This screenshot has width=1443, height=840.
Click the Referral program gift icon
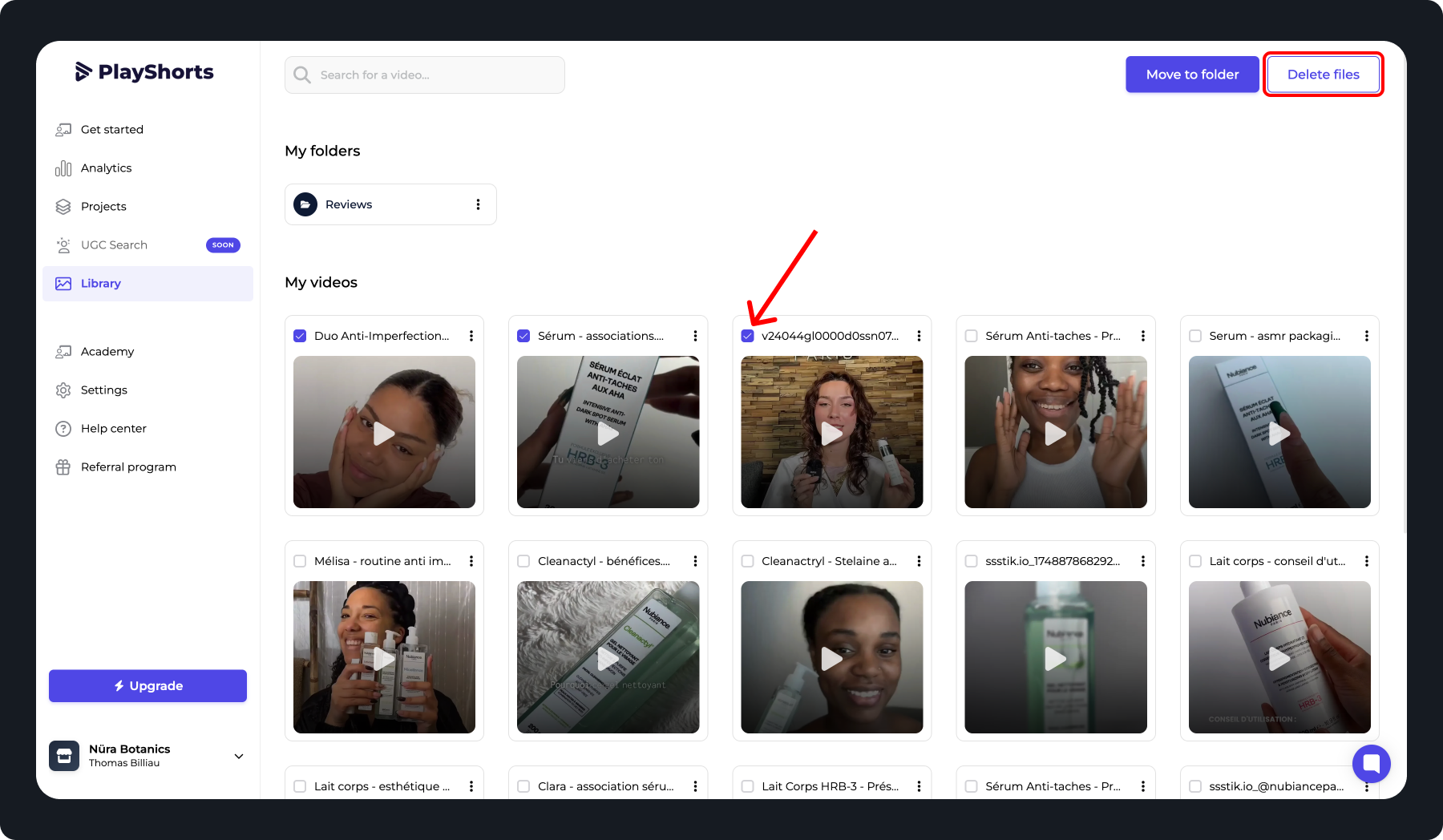click(x=63, y=467)
